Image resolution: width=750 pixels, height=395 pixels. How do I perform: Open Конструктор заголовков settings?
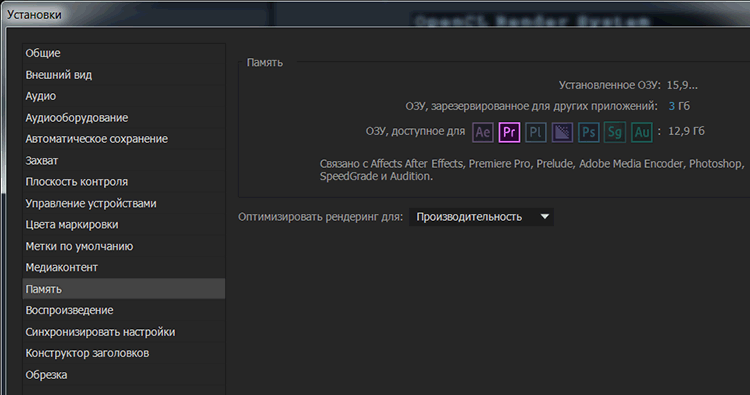(124, 353)
